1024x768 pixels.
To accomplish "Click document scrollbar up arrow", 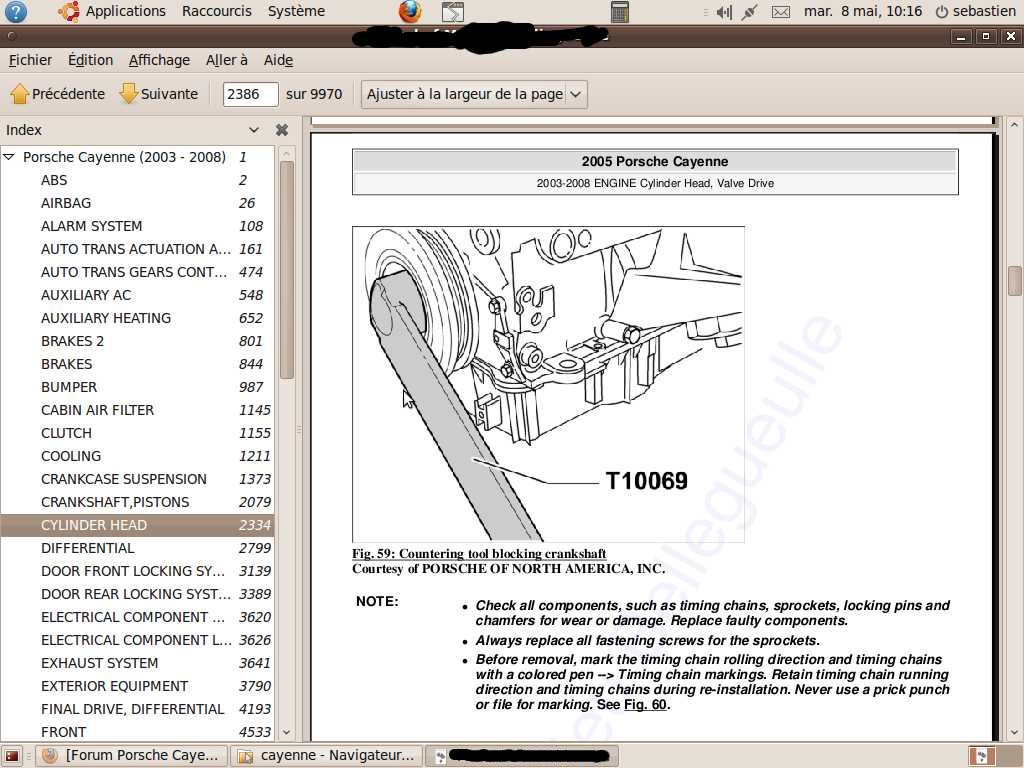I will pyautogui.click(x=1014, y=124).
